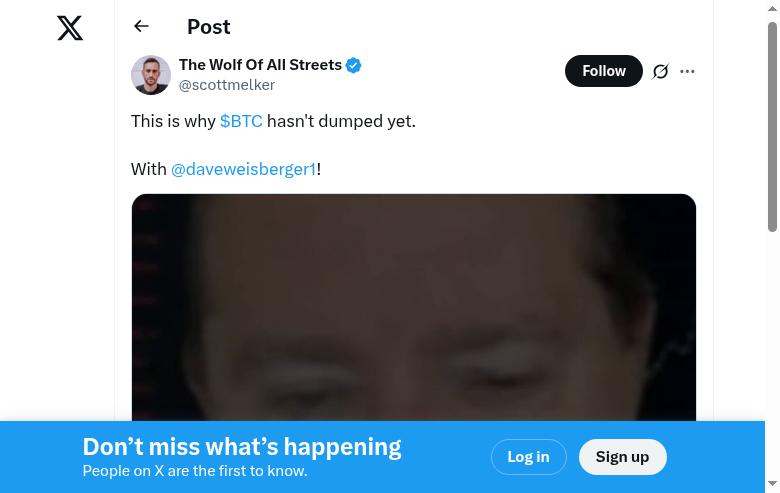Go back using the left arrow
Viewport: 780px width, 493px height.
click(141, 27)
